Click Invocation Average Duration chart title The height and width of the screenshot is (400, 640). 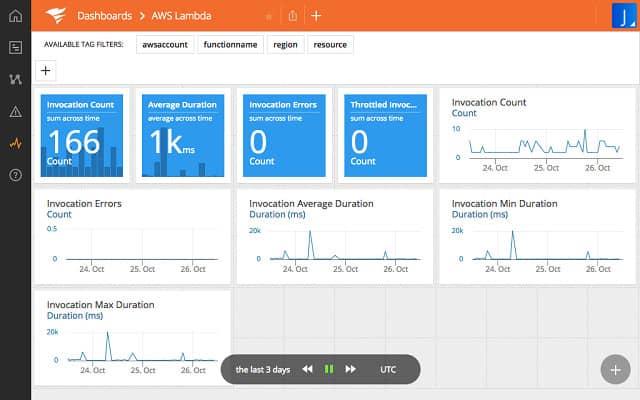pos(311,204)
